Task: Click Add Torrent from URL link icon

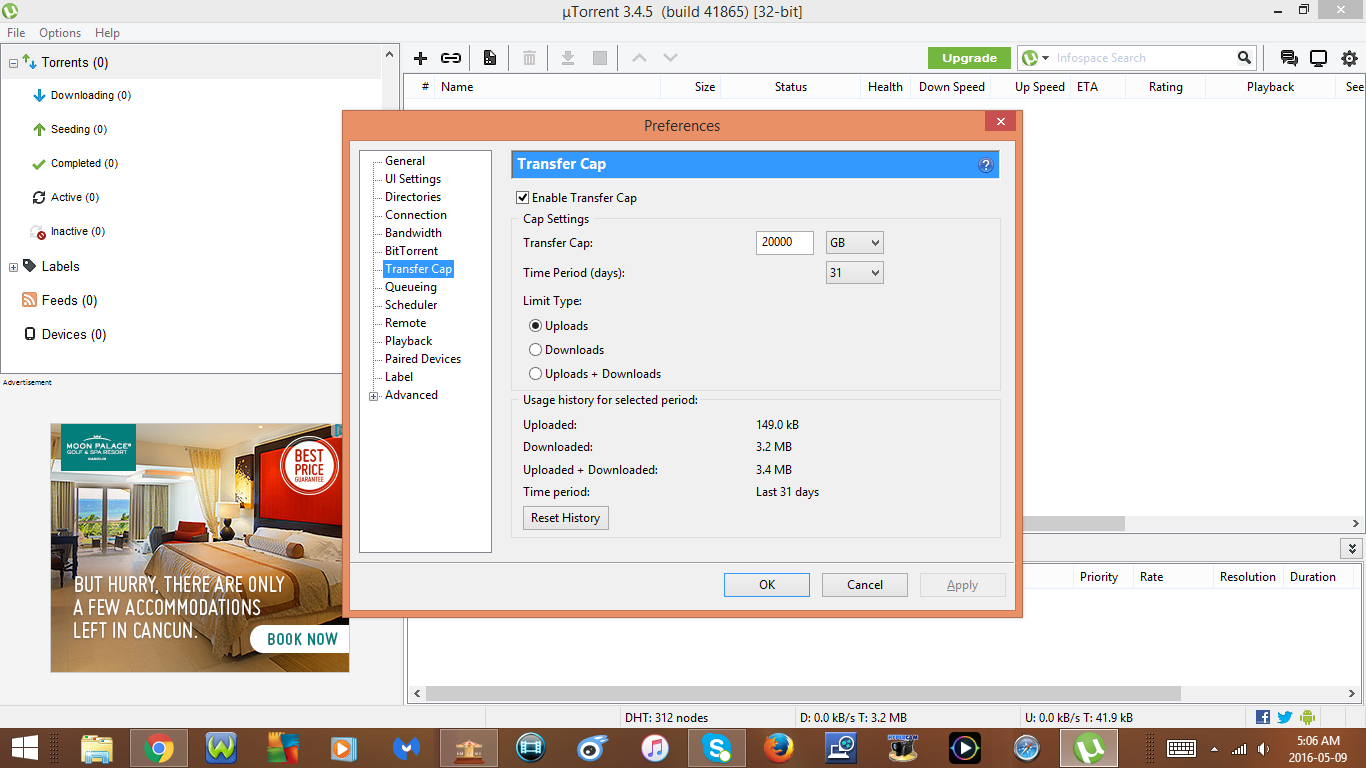Action: [451, 58]
